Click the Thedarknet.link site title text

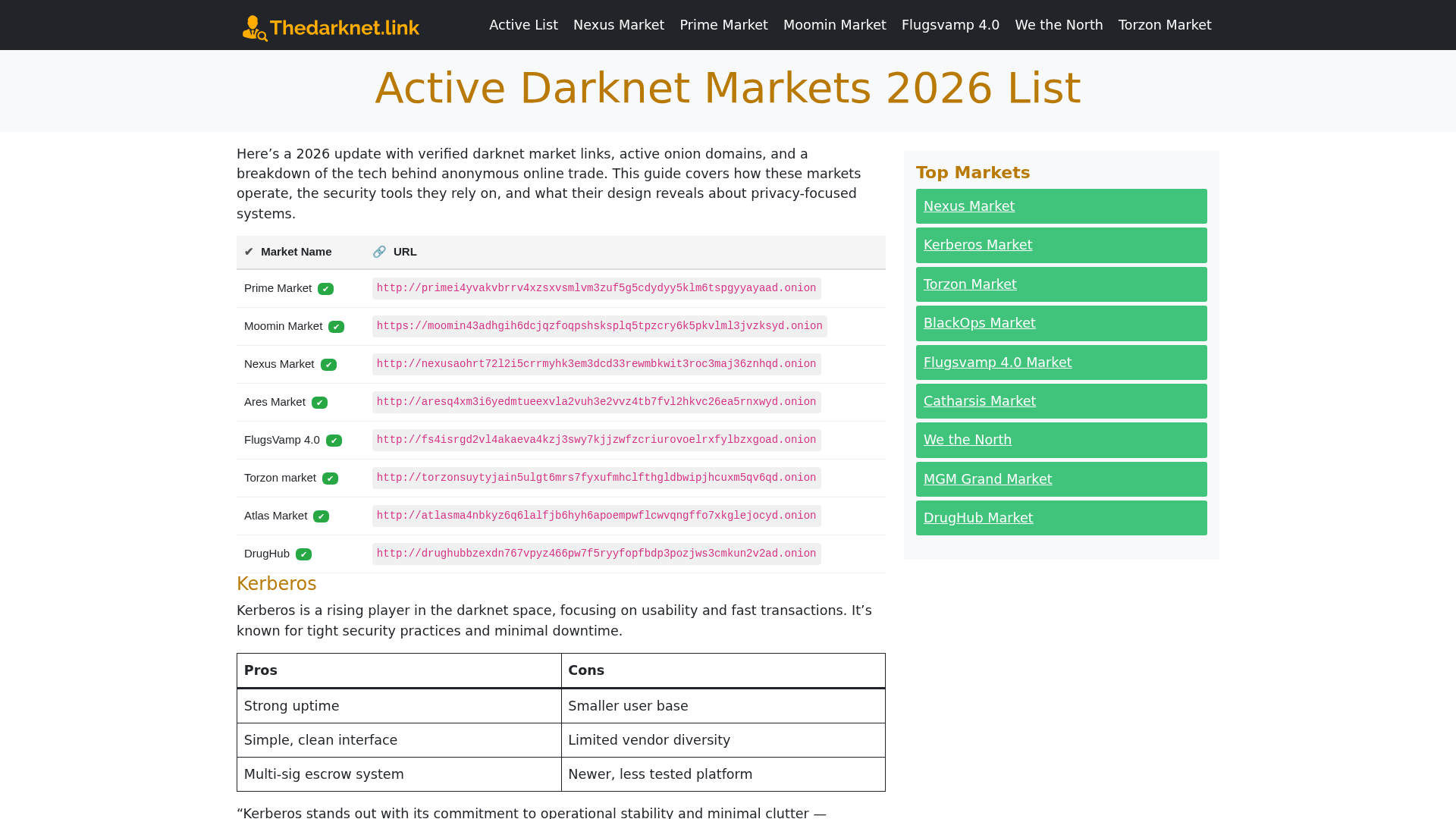coord(344,28)
